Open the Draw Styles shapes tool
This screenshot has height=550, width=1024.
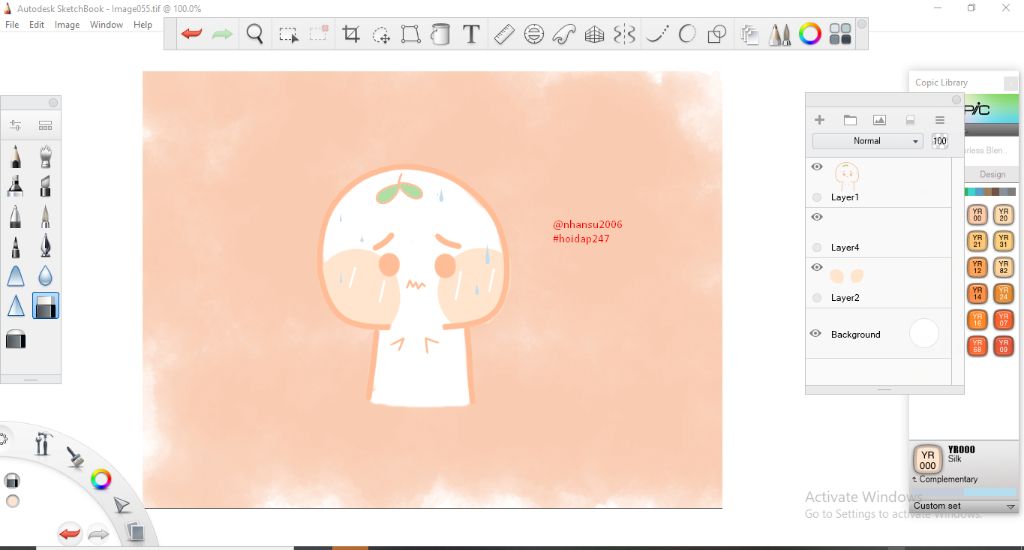[x=716, y=34]
